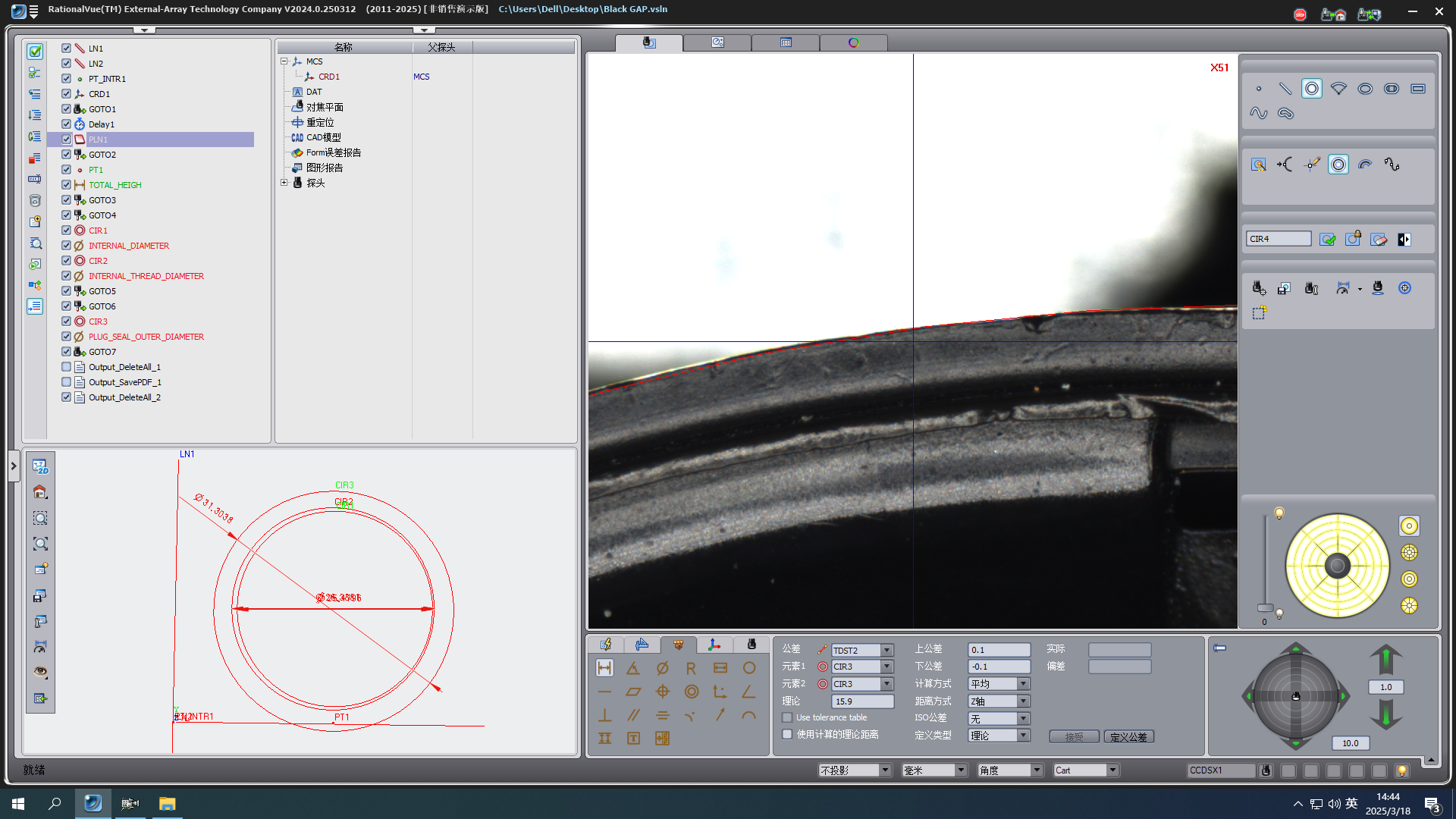Select the line element tool
Image resolution: width=1456 pixels, height=819 pixels.
coord(1285,89)
